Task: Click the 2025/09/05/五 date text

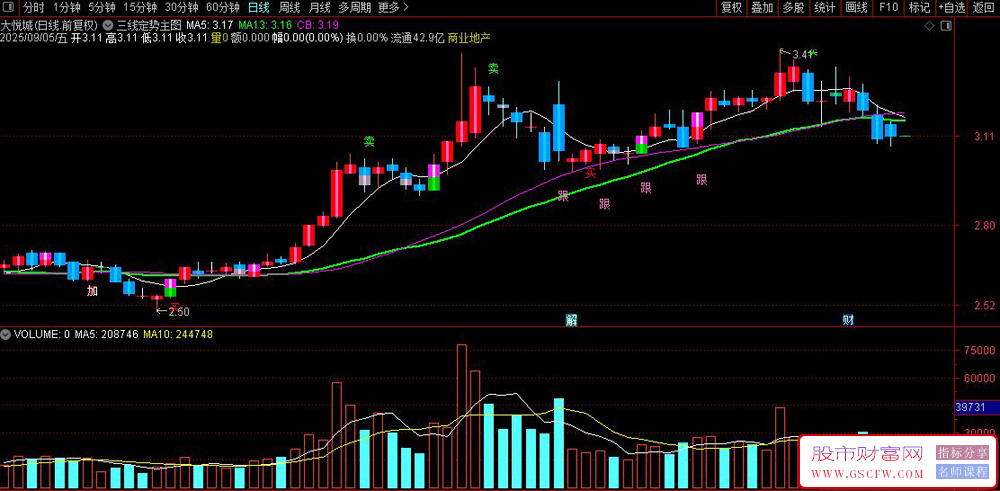Action: [34, 38]
